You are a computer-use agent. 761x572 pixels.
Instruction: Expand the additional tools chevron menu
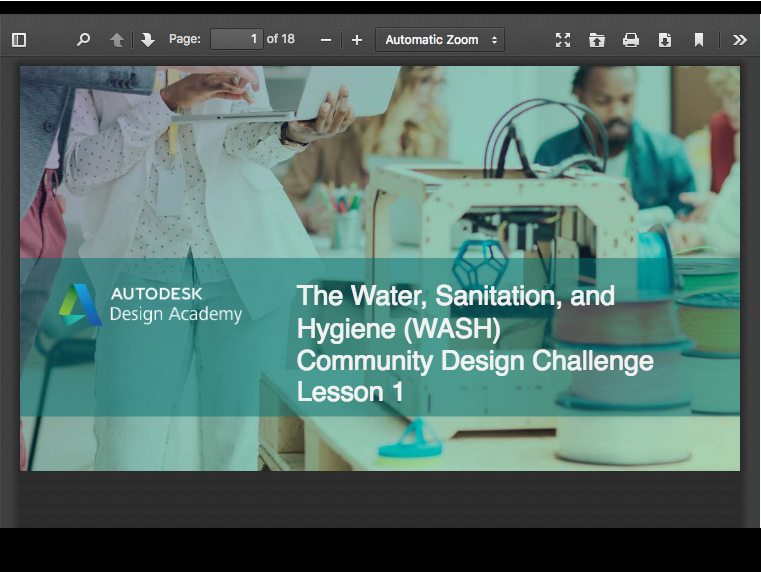point(740,40)
